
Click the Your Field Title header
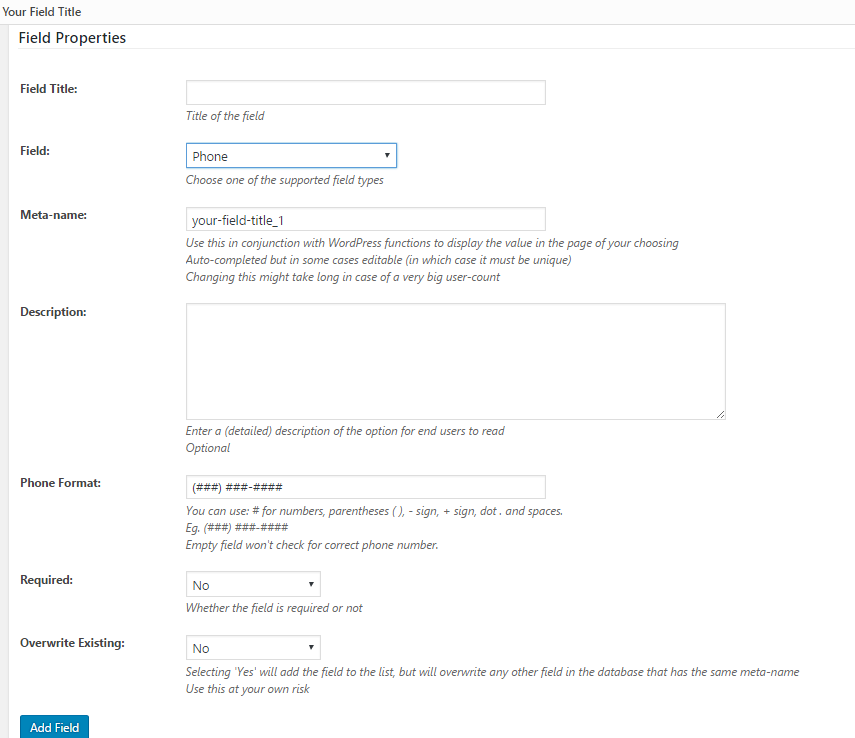[41, 11]
